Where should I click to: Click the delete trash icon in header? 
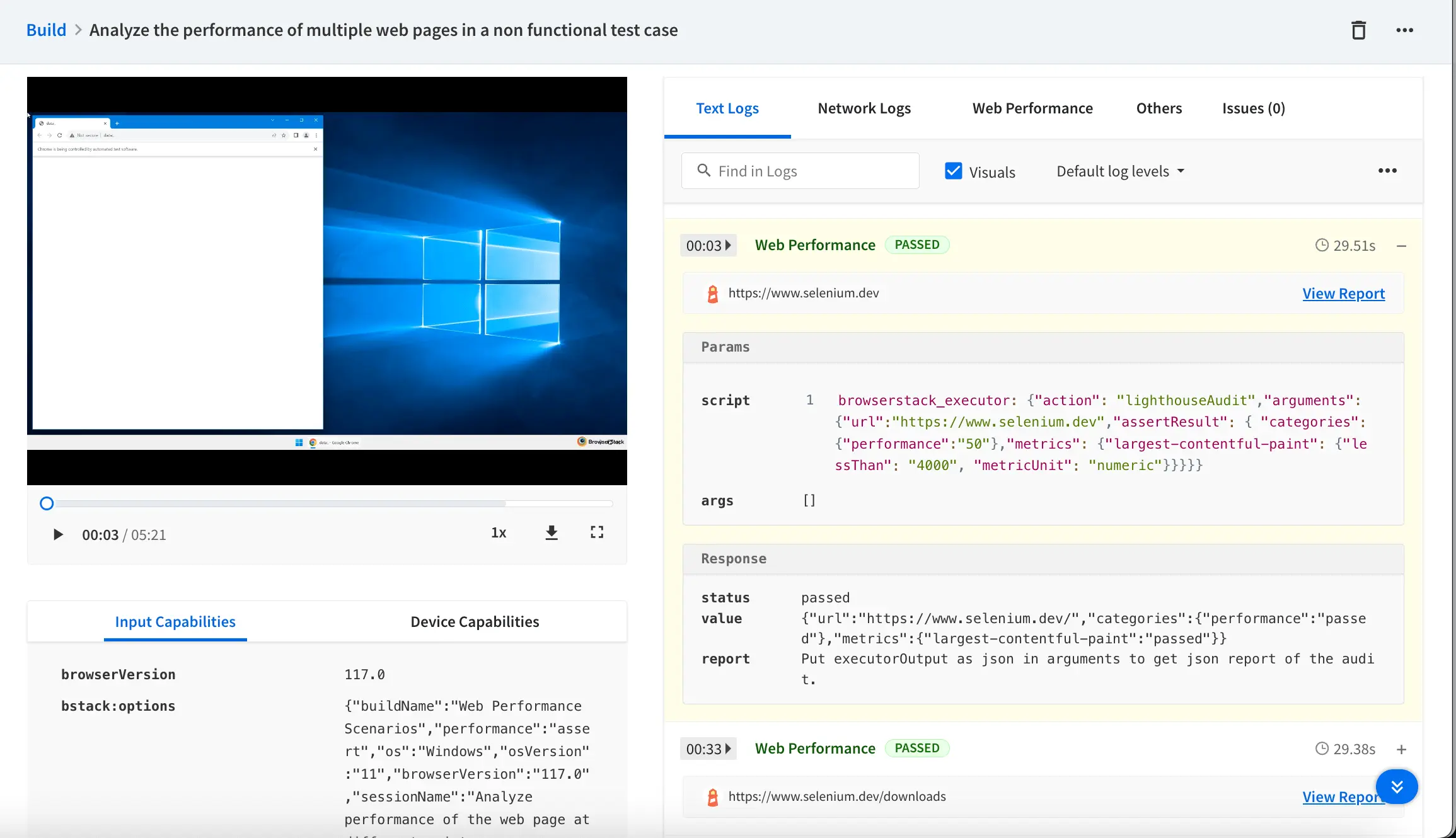(x=1358, y=30)
